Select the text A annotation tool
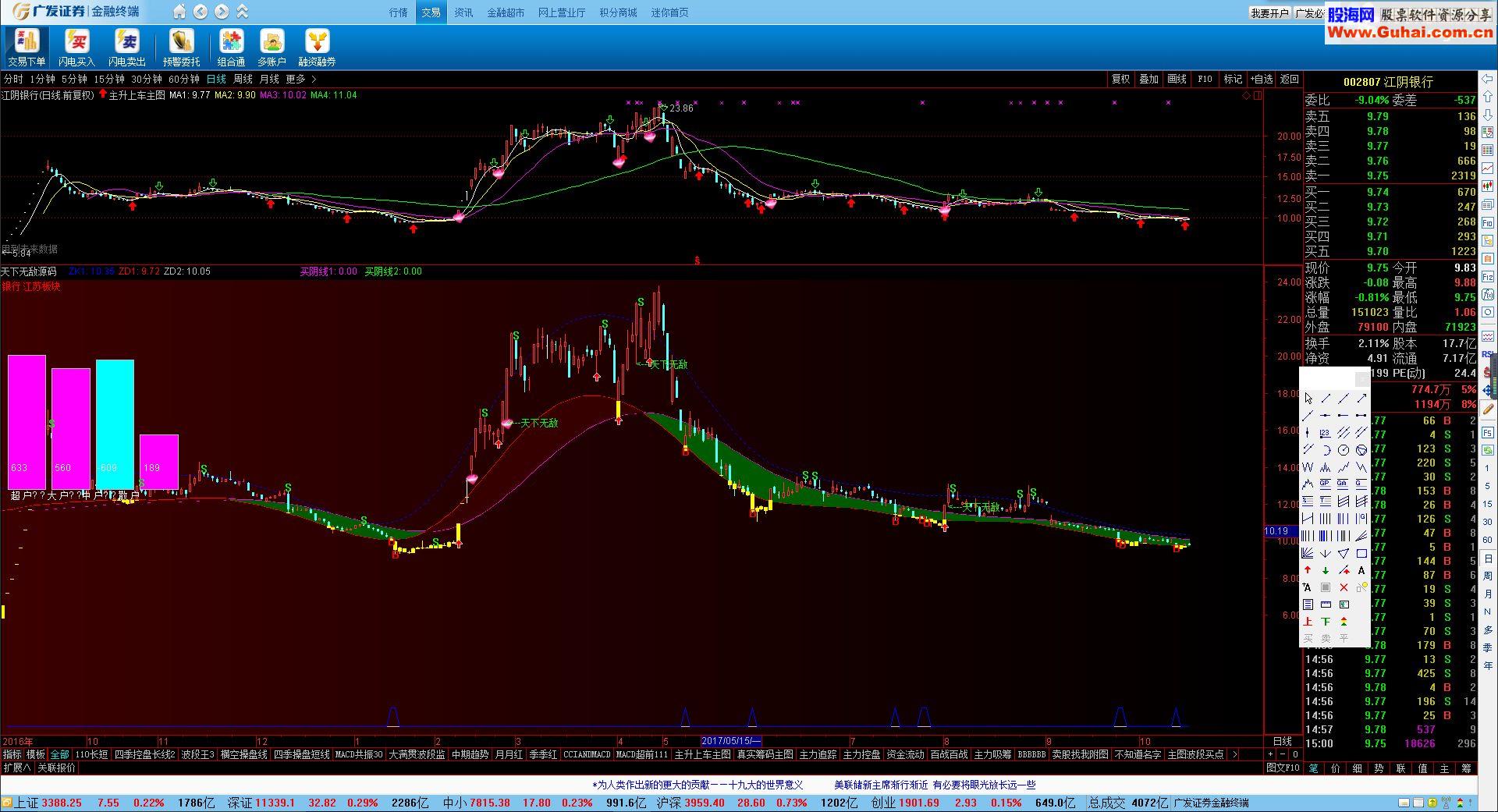Image resolution: width=1498 pixels, height=812 pixels. (1361, 570)
